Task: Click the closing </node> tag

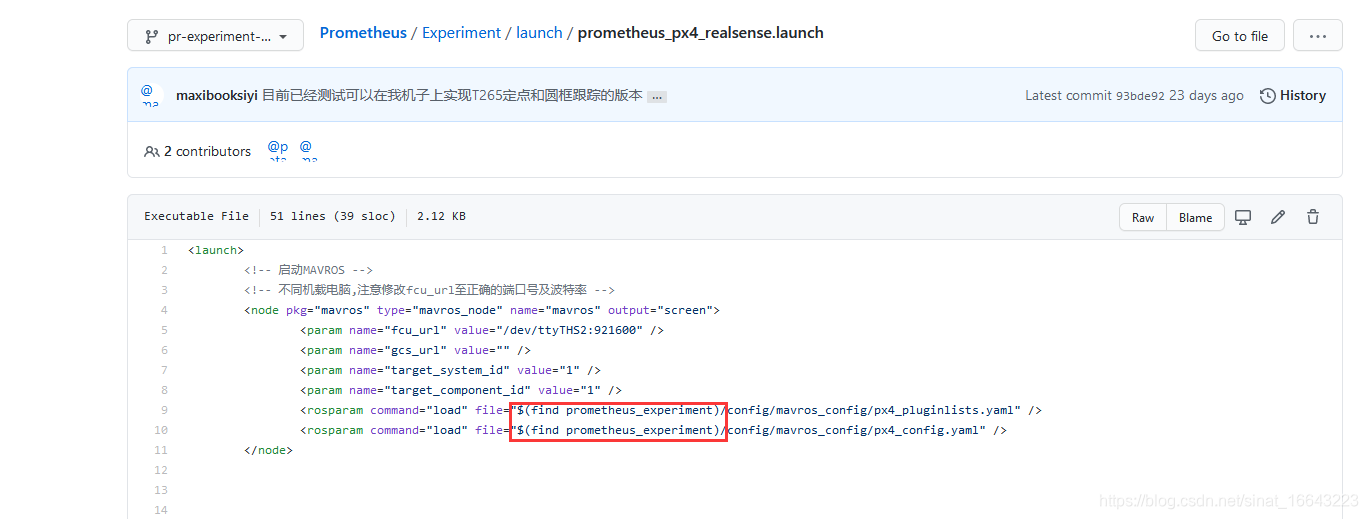Action: coord(268,450)
